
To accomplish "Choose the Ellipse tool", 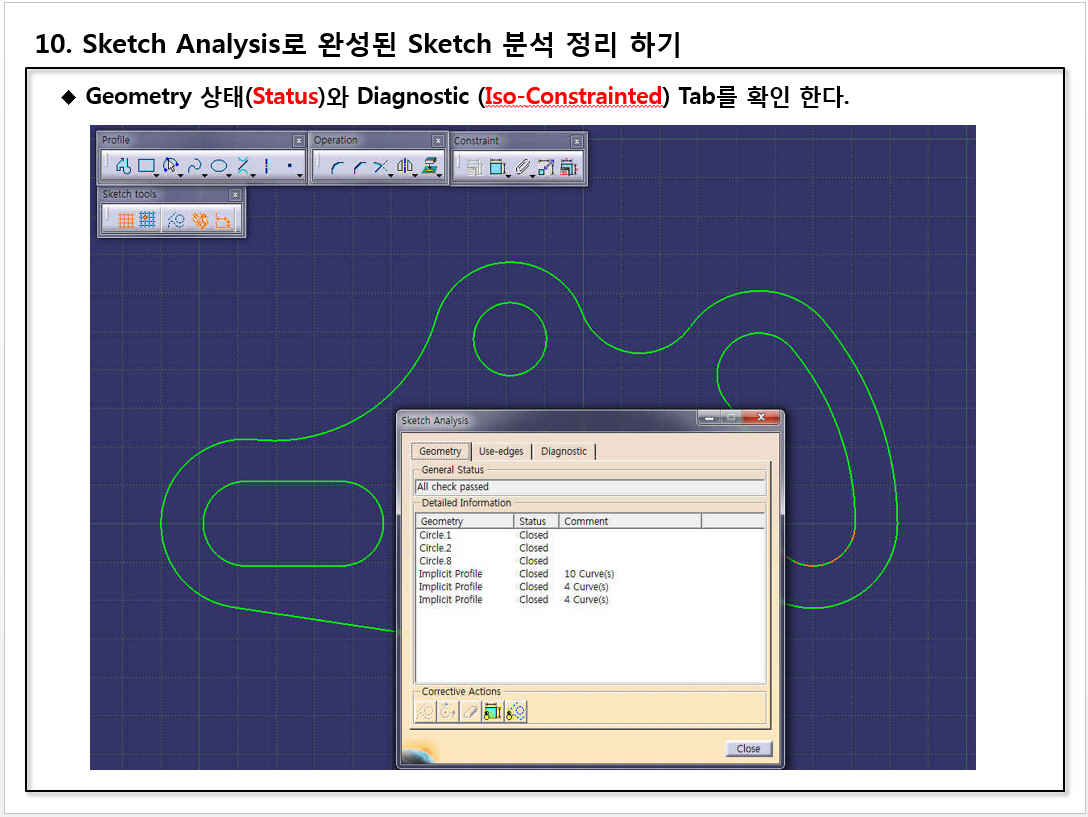I will pyautogui.click(x=218, y=166).
